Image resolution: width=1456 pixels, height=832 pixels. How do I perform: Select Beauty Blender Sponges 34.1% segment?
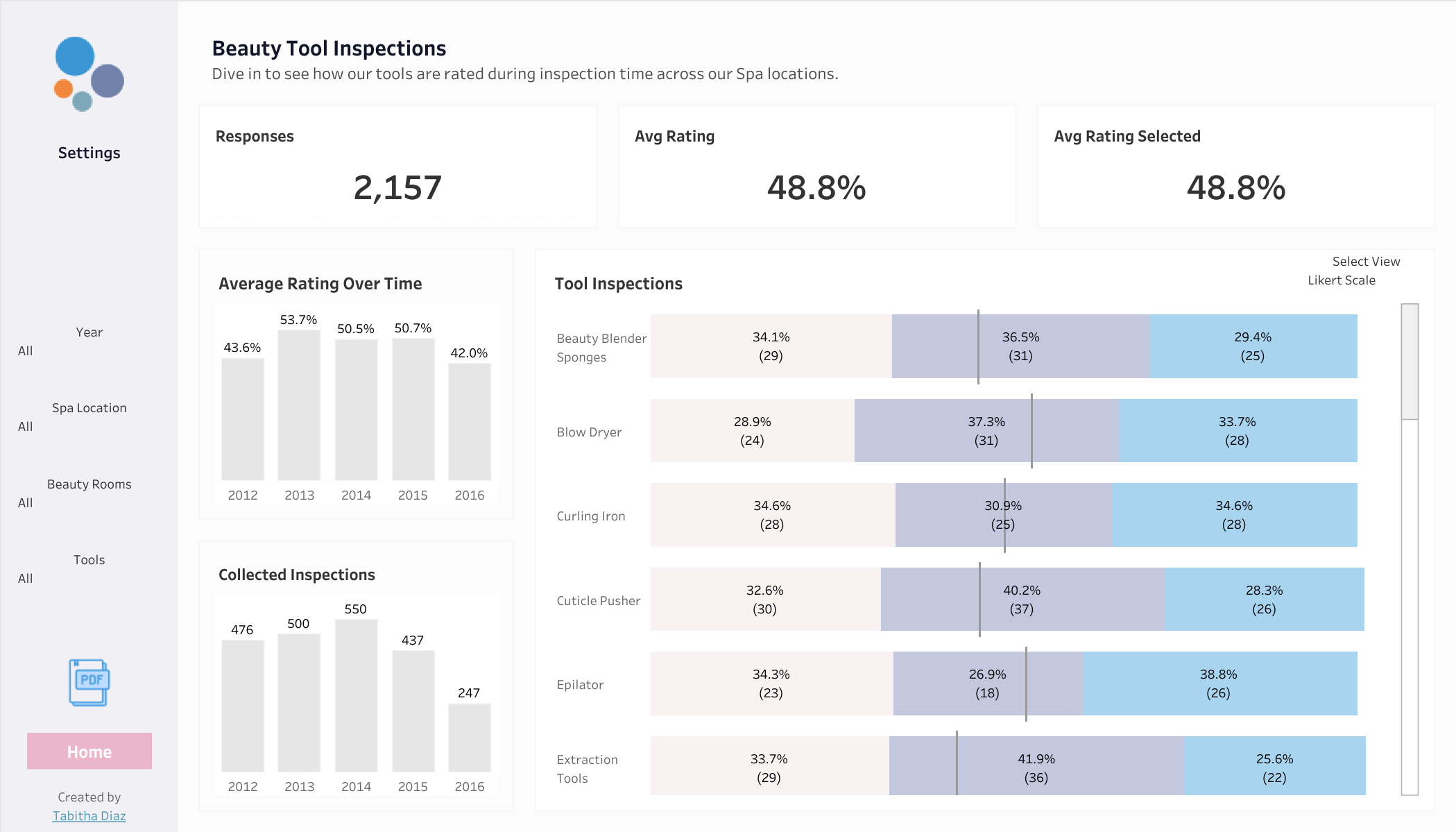[771, 346]
